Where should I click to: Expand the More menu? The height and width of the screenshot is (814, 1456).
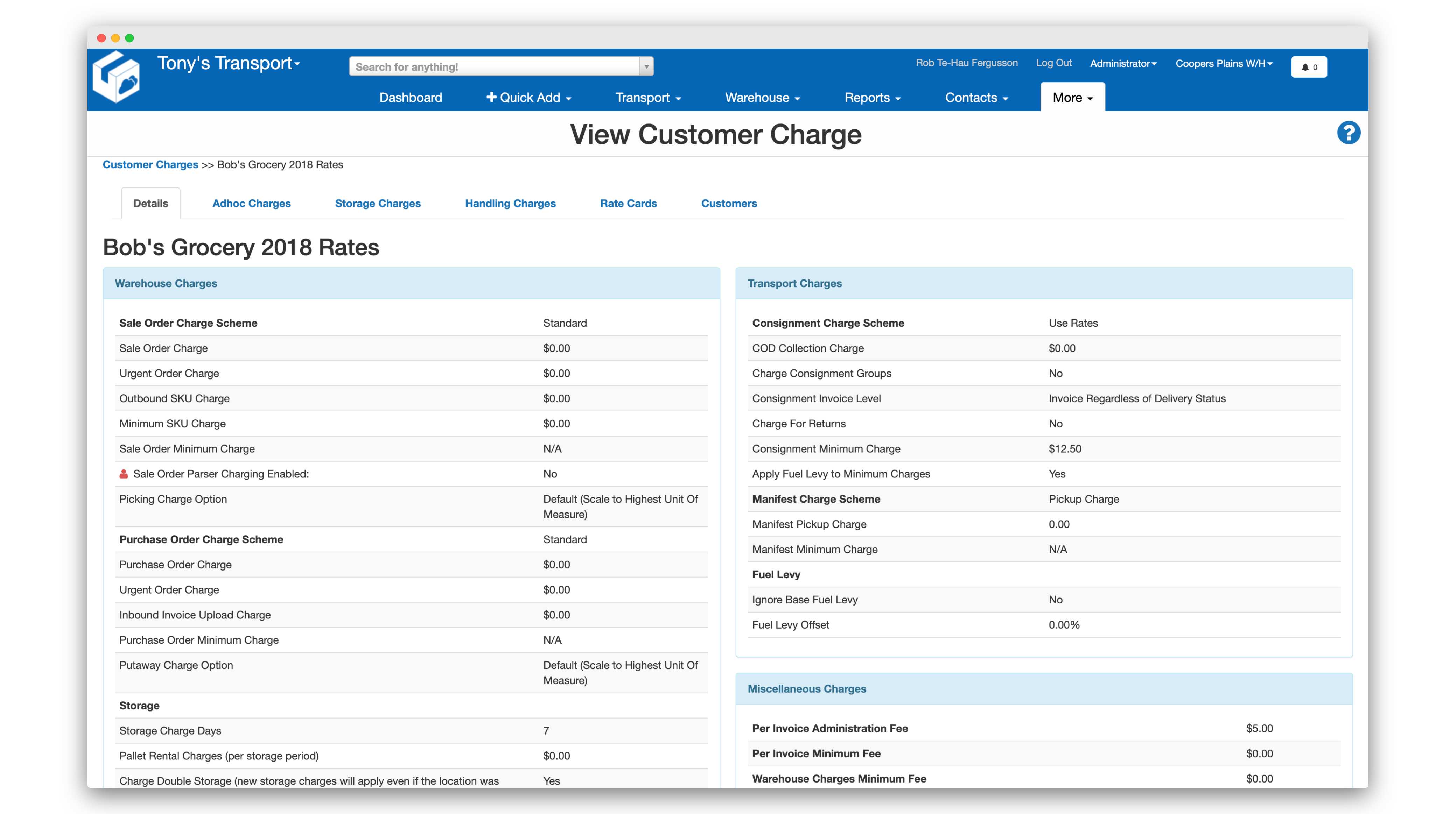(x=1072, y=98)
